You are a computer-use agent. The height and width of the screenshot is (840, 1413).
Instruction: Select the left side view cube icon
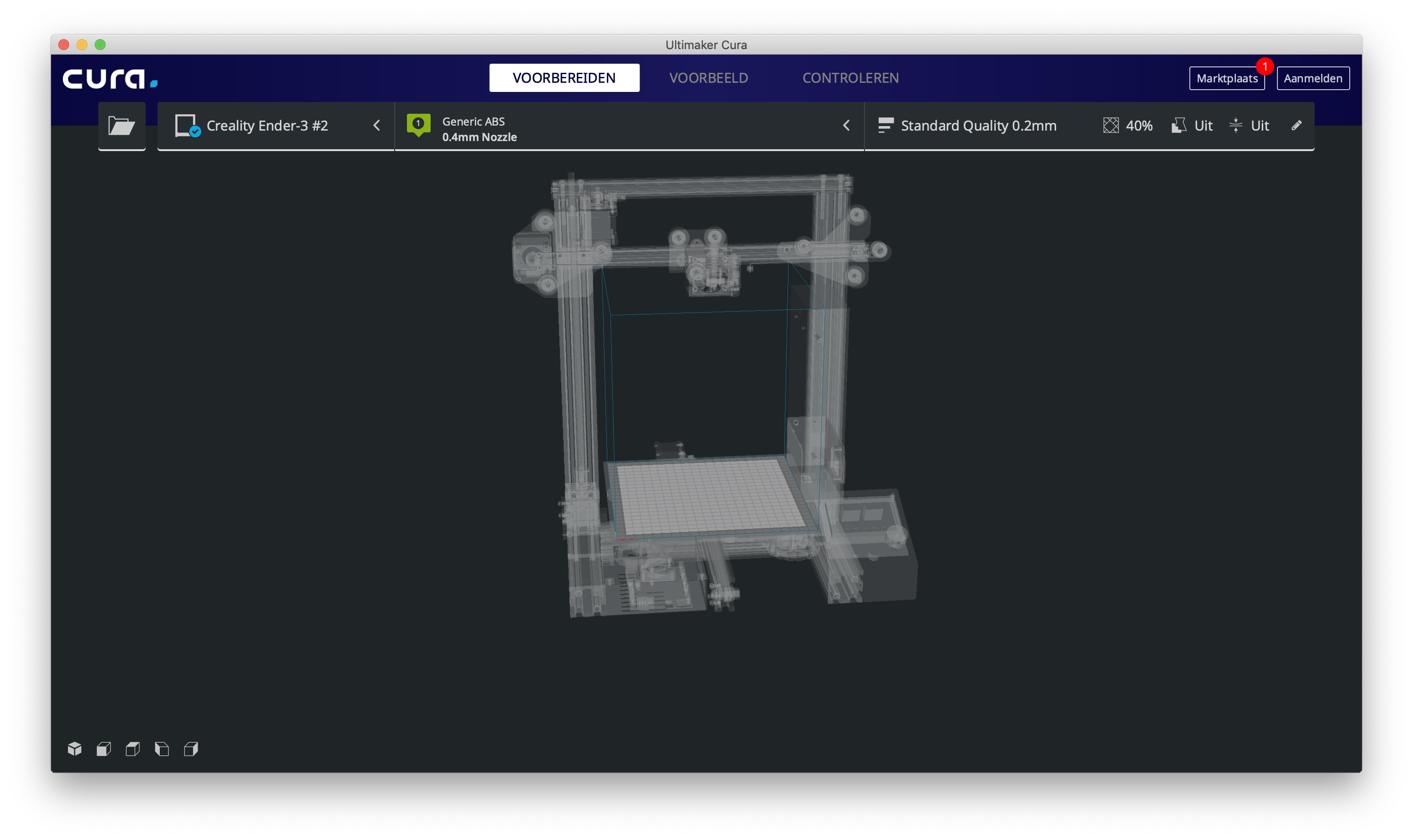[162, 749]
